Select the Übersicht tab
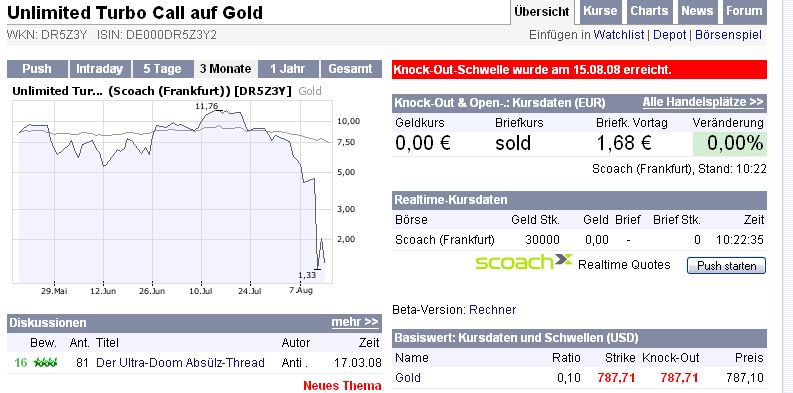 pos(542,12)
